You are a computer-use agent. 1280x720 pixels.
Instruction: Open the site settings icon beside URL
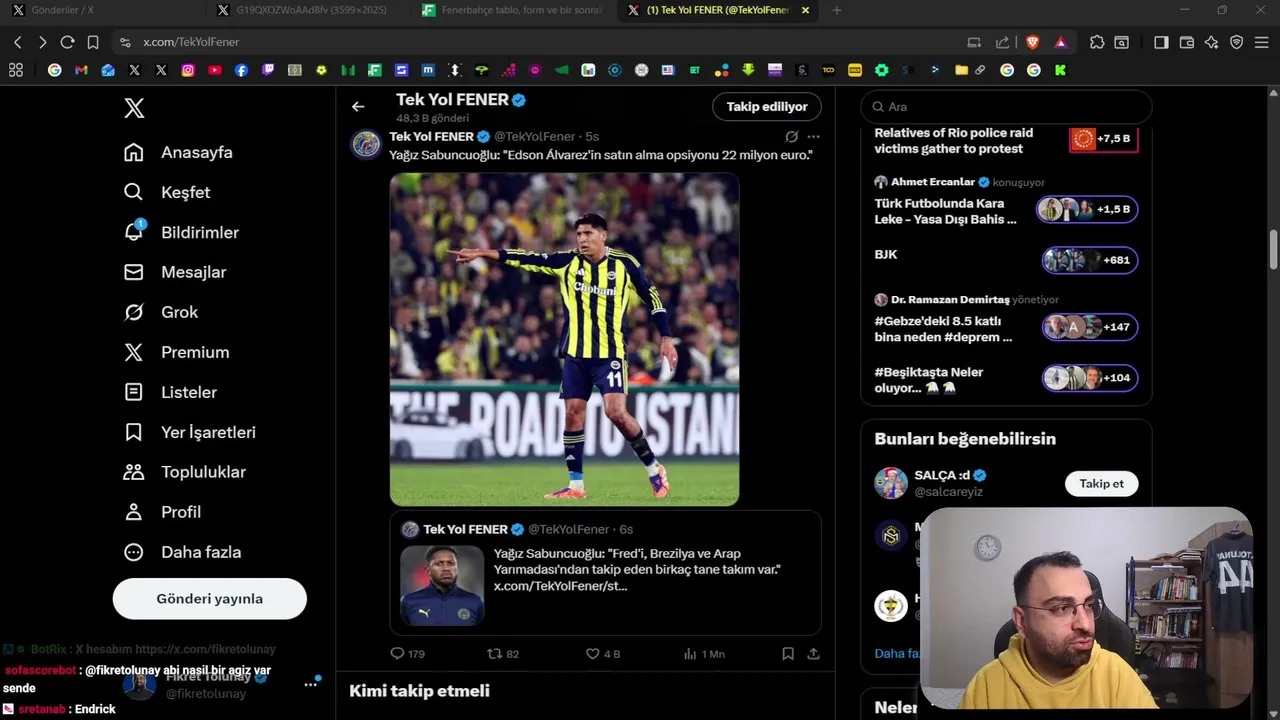point(125,42)
